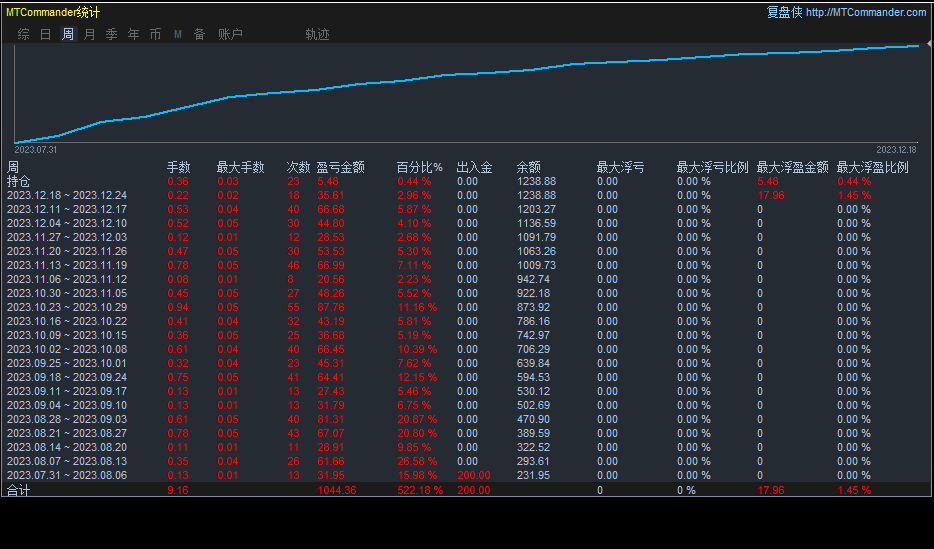Click the 手数 column header
Image resolution: width=934 pixels, height=549 pixels.
(178, 167)
